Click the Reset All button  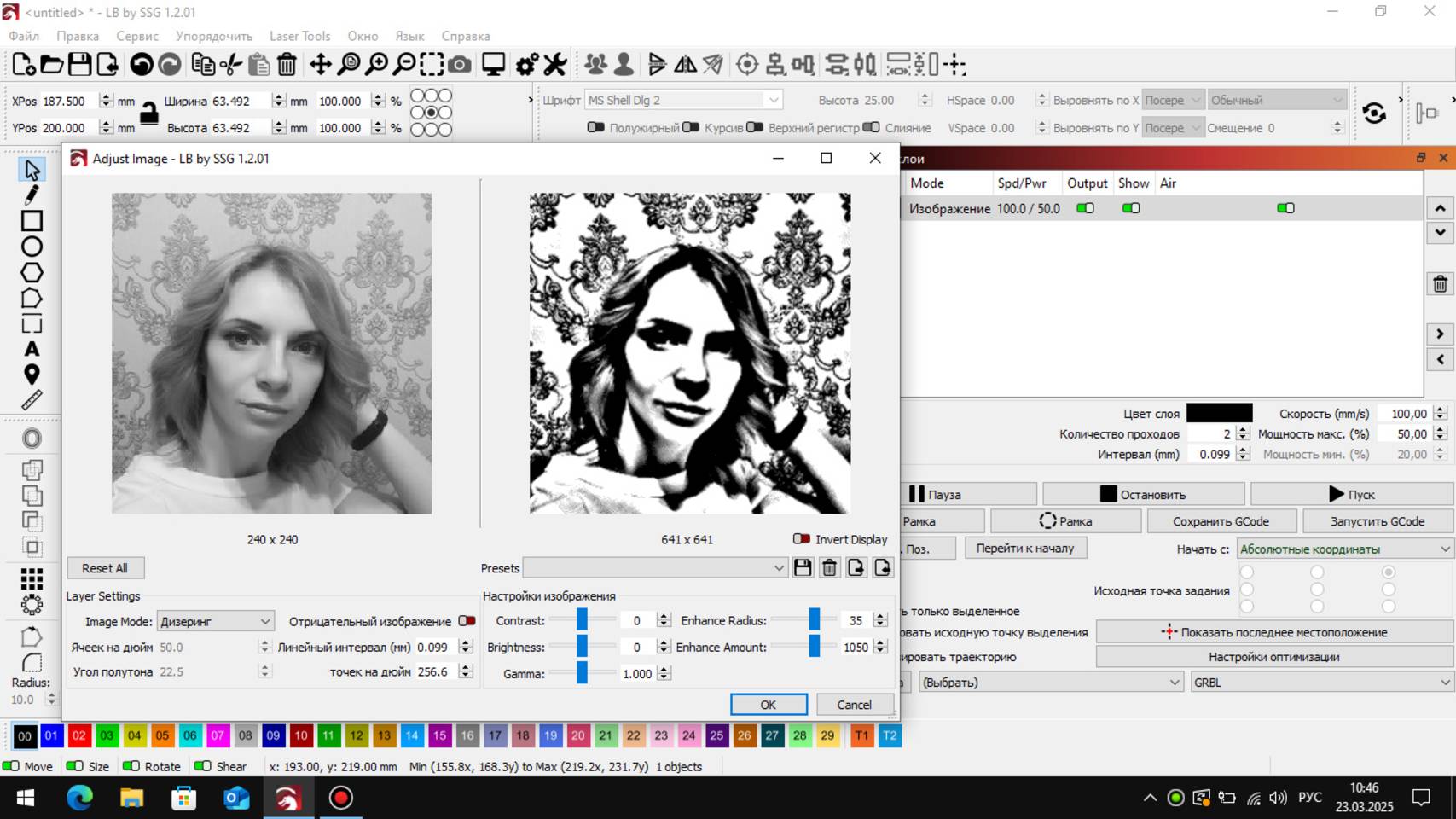pos(105,567)
